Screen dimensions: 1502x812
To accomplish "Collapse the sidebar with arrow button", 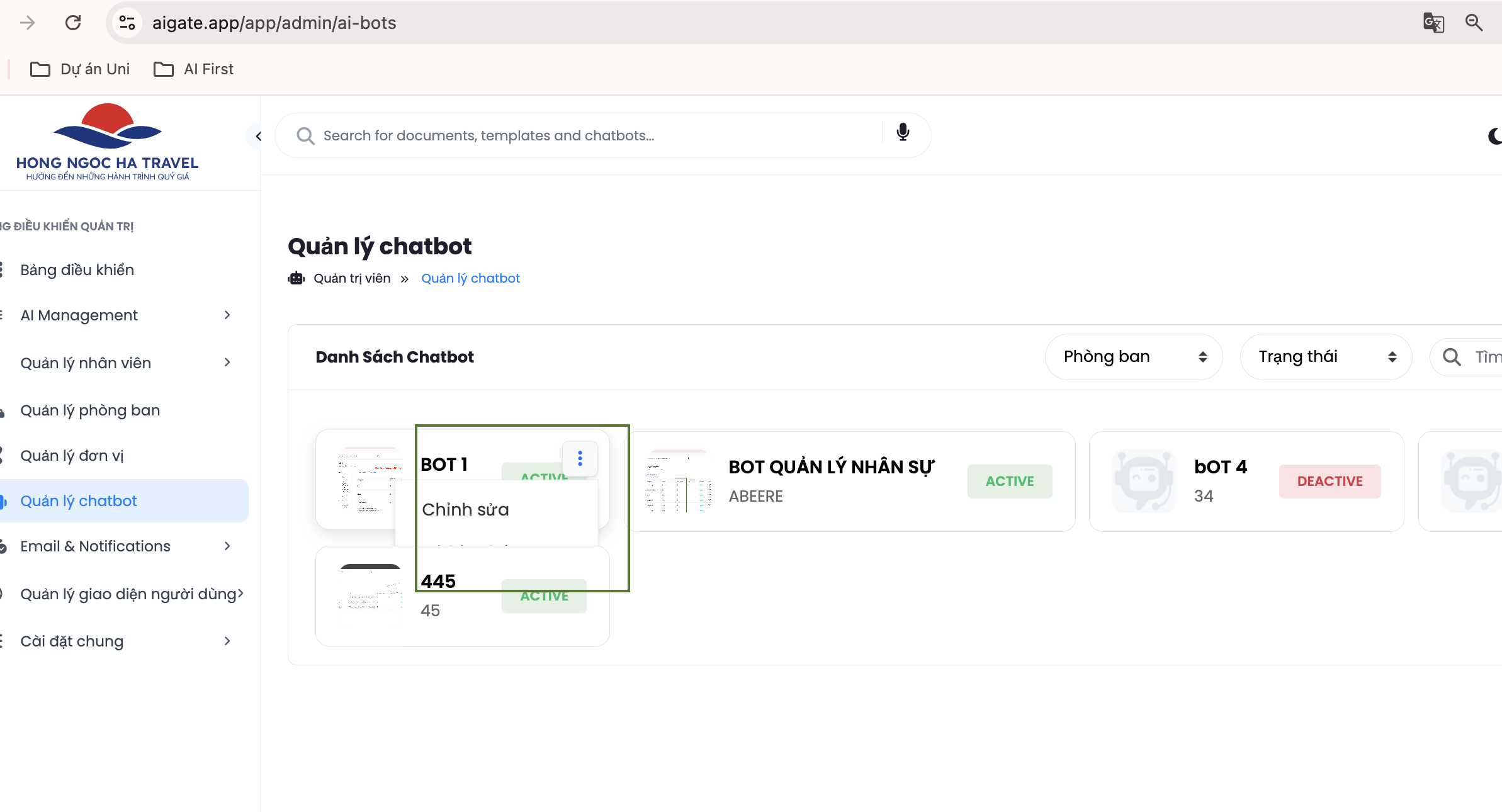I will tap(257, 136).
